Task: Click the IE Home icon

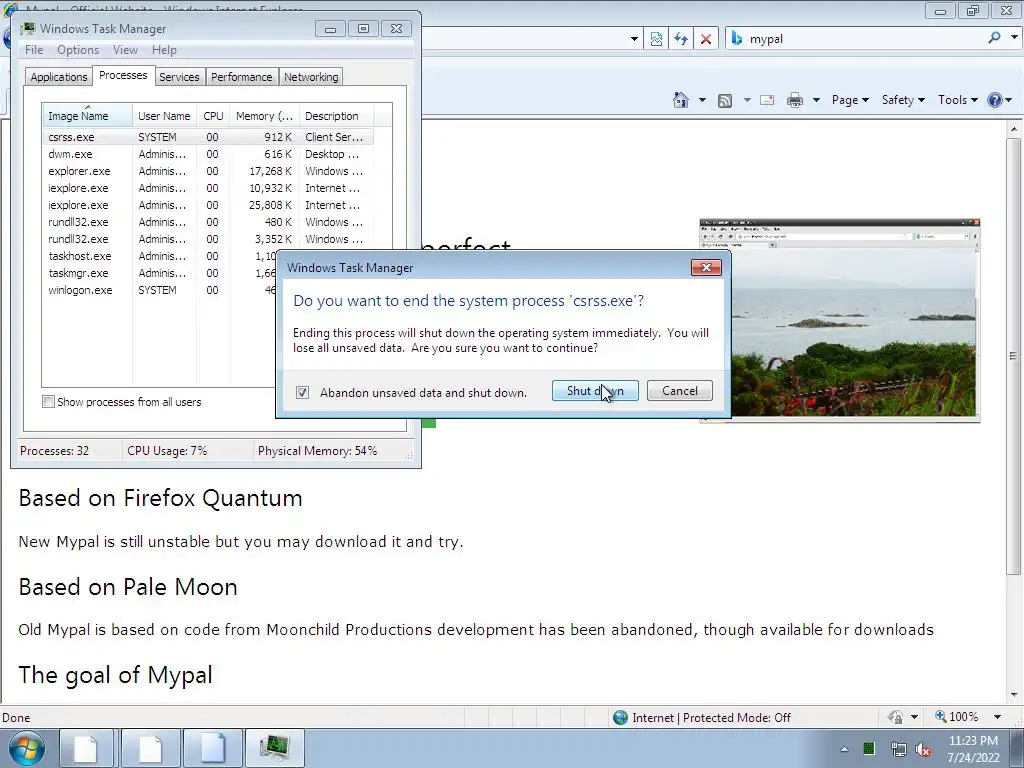Action: coord(680,100)
